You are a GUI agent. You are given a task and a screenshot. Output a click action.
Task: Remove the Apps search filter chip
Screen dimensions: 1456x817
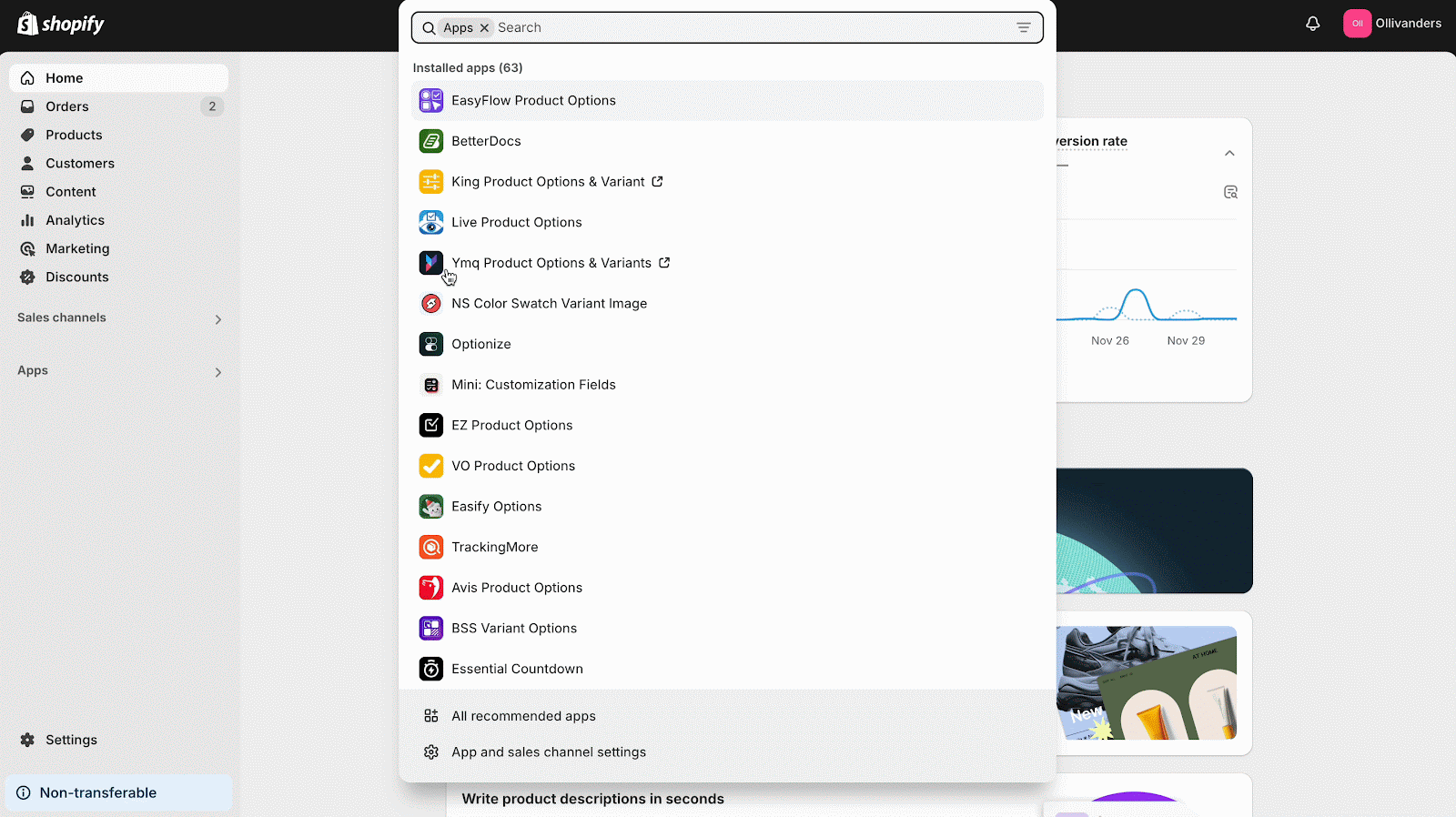click(x=484, y=28)
